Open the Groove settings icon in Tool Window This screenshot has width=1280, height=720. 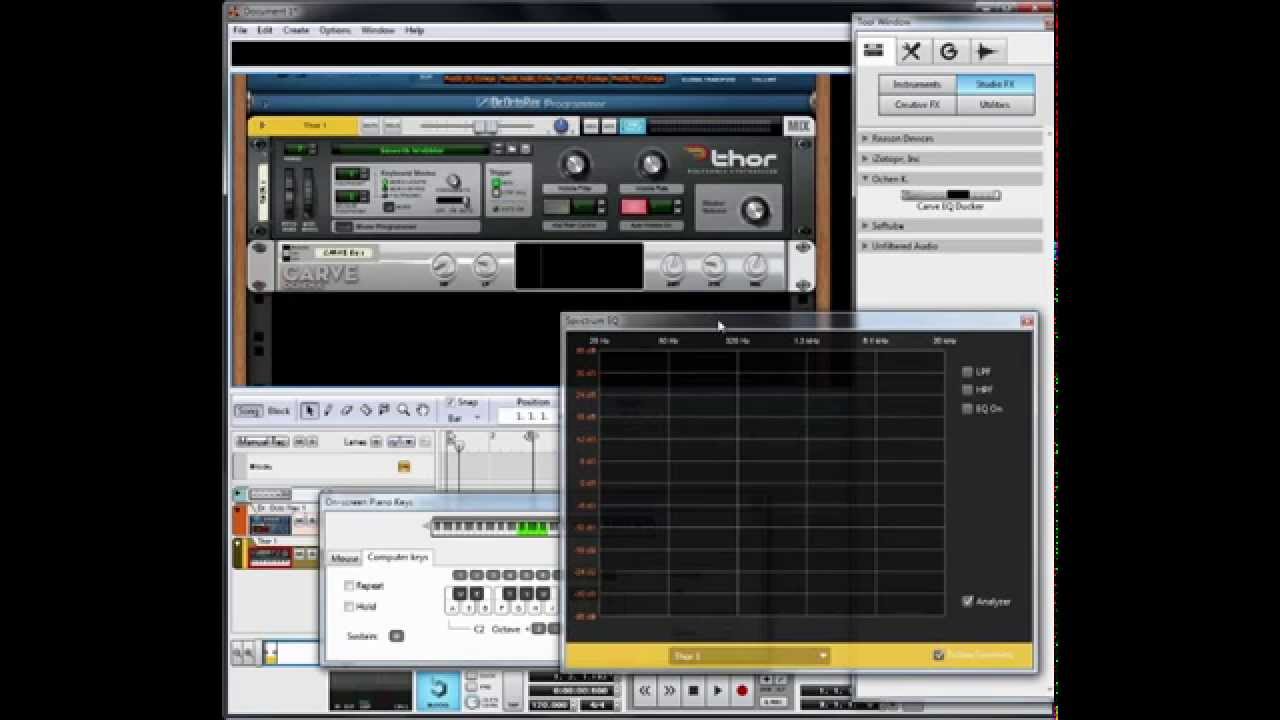click(x=949, y=51)
